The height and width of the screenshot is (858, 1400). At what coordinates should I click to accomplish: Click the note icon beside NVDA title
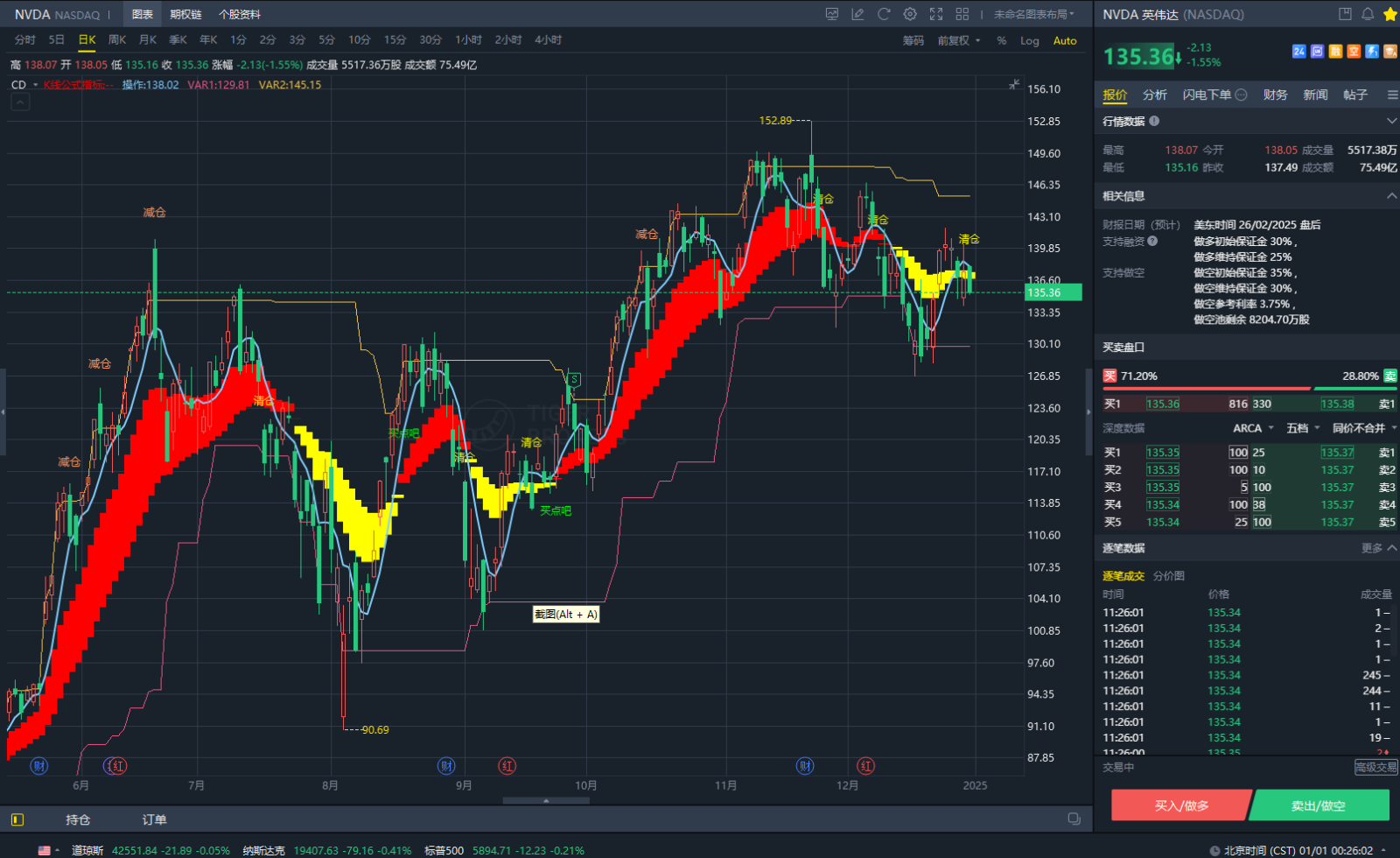(1345, 14)
